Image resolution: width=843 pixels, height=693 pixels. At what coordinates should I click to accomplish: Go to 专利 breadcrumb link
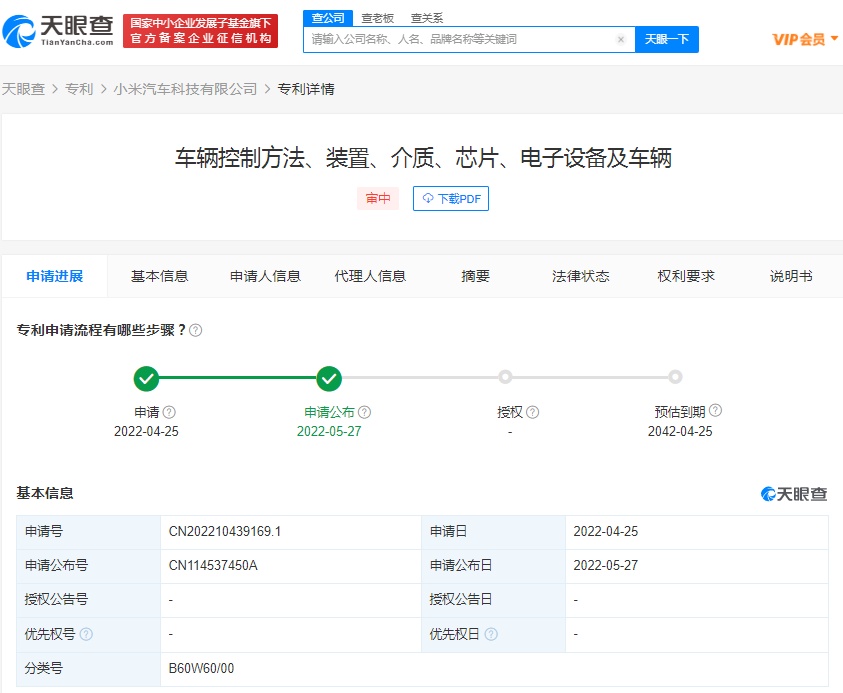tap(79, 89)
